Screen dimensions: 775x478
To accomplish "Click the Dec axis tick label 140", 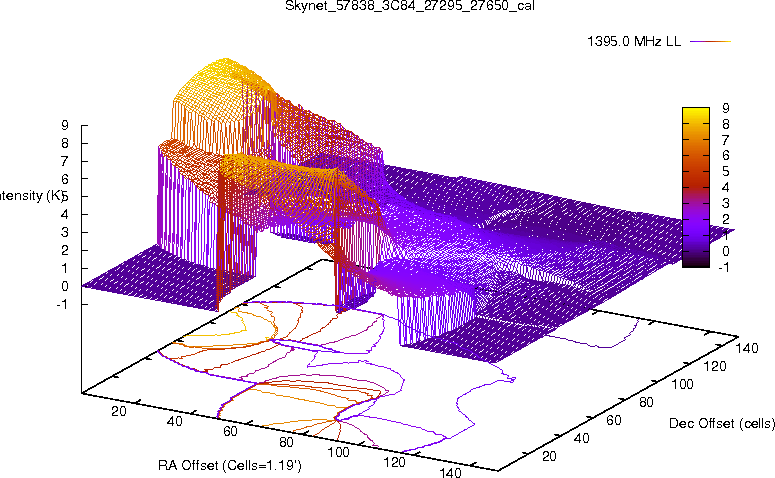I will 747,348.
